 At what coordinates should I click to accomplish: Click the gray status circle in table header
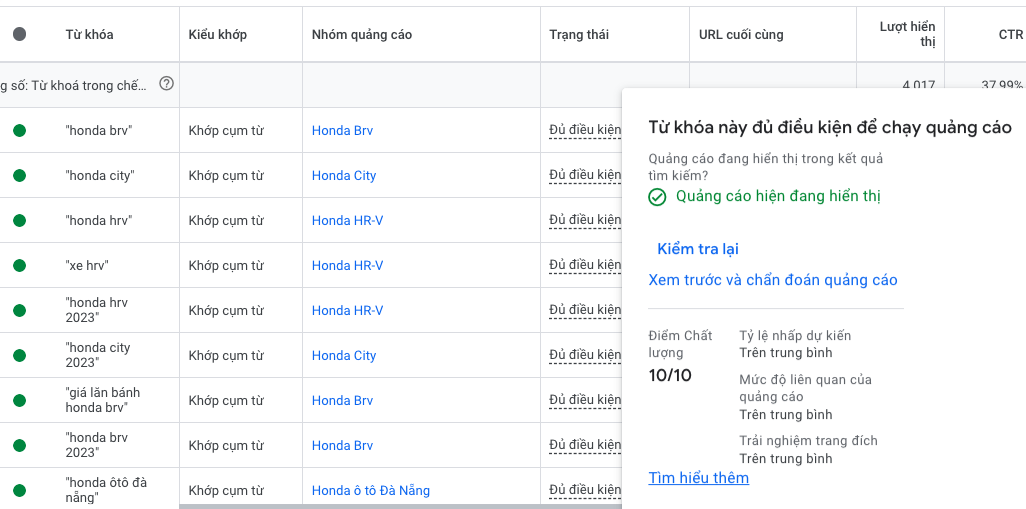coord(19,34)
